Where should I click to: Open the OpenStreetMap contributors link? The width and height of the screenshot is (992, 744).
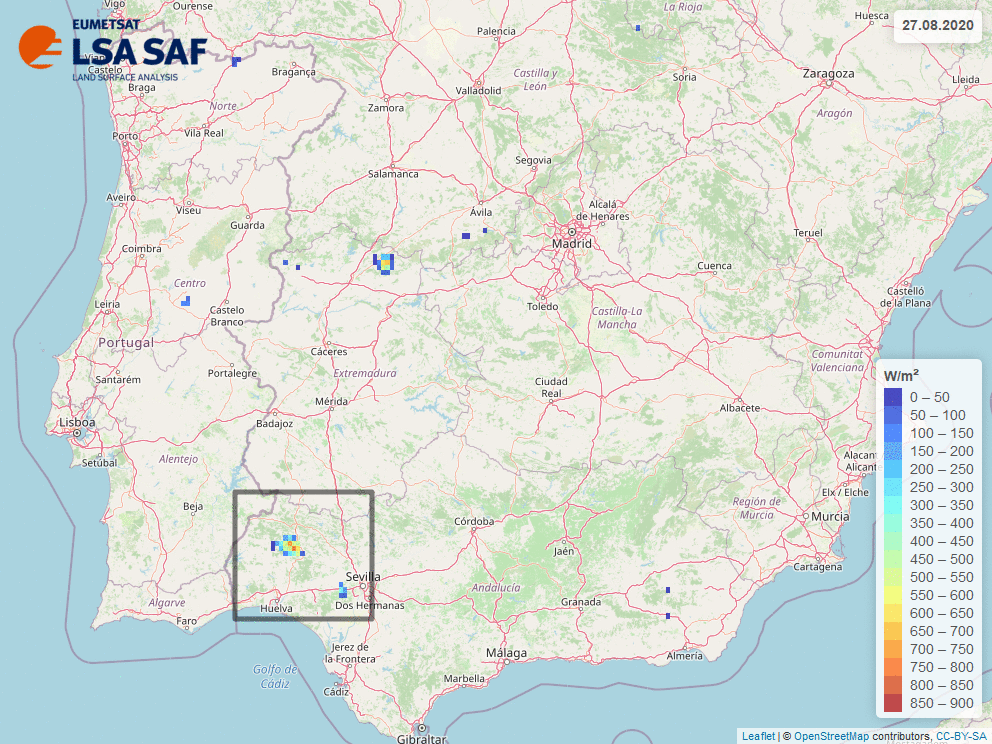pos(834,736)
